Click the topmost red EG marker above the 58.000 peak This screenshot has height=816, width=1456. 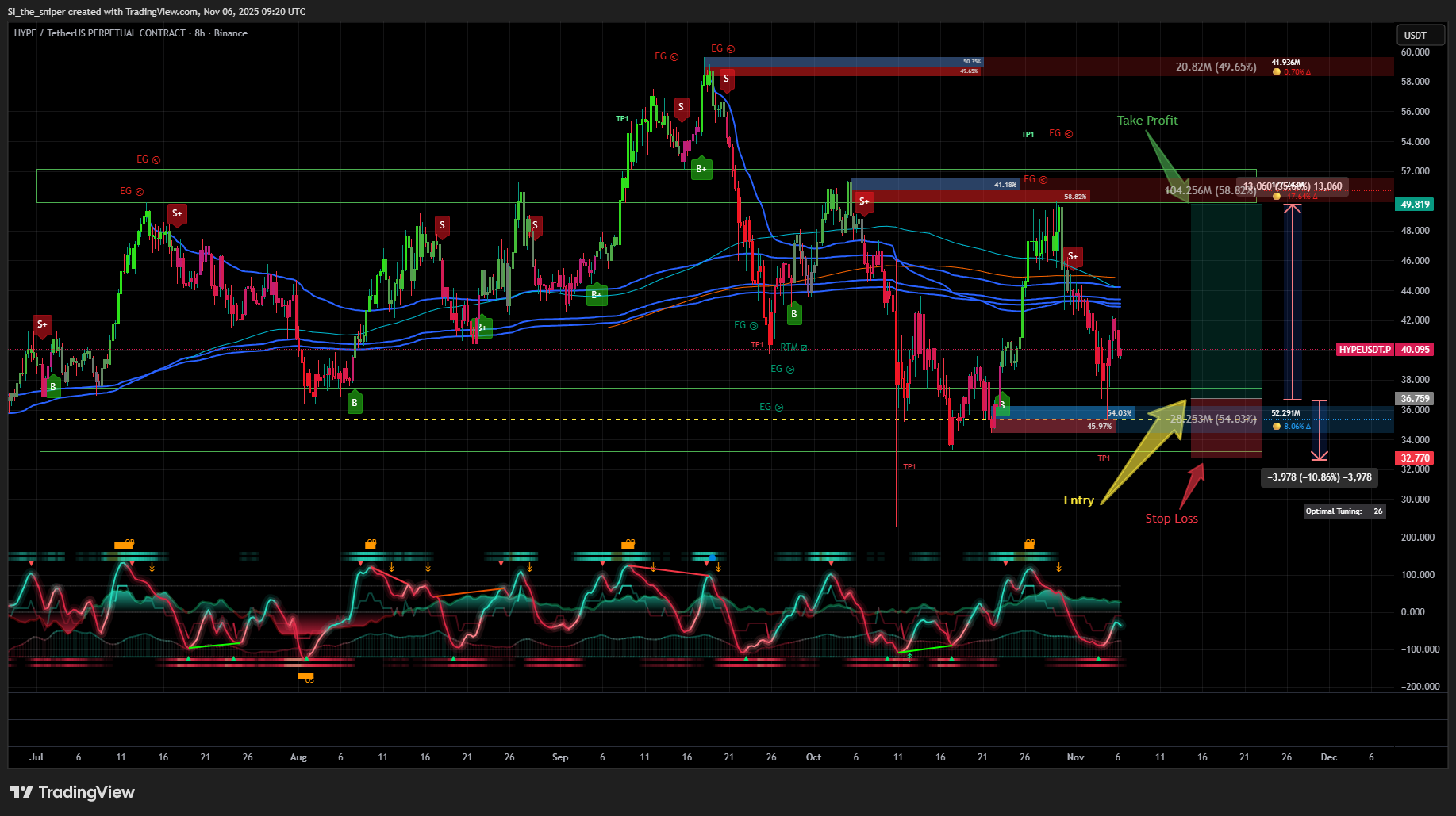(x=723, y=48)
